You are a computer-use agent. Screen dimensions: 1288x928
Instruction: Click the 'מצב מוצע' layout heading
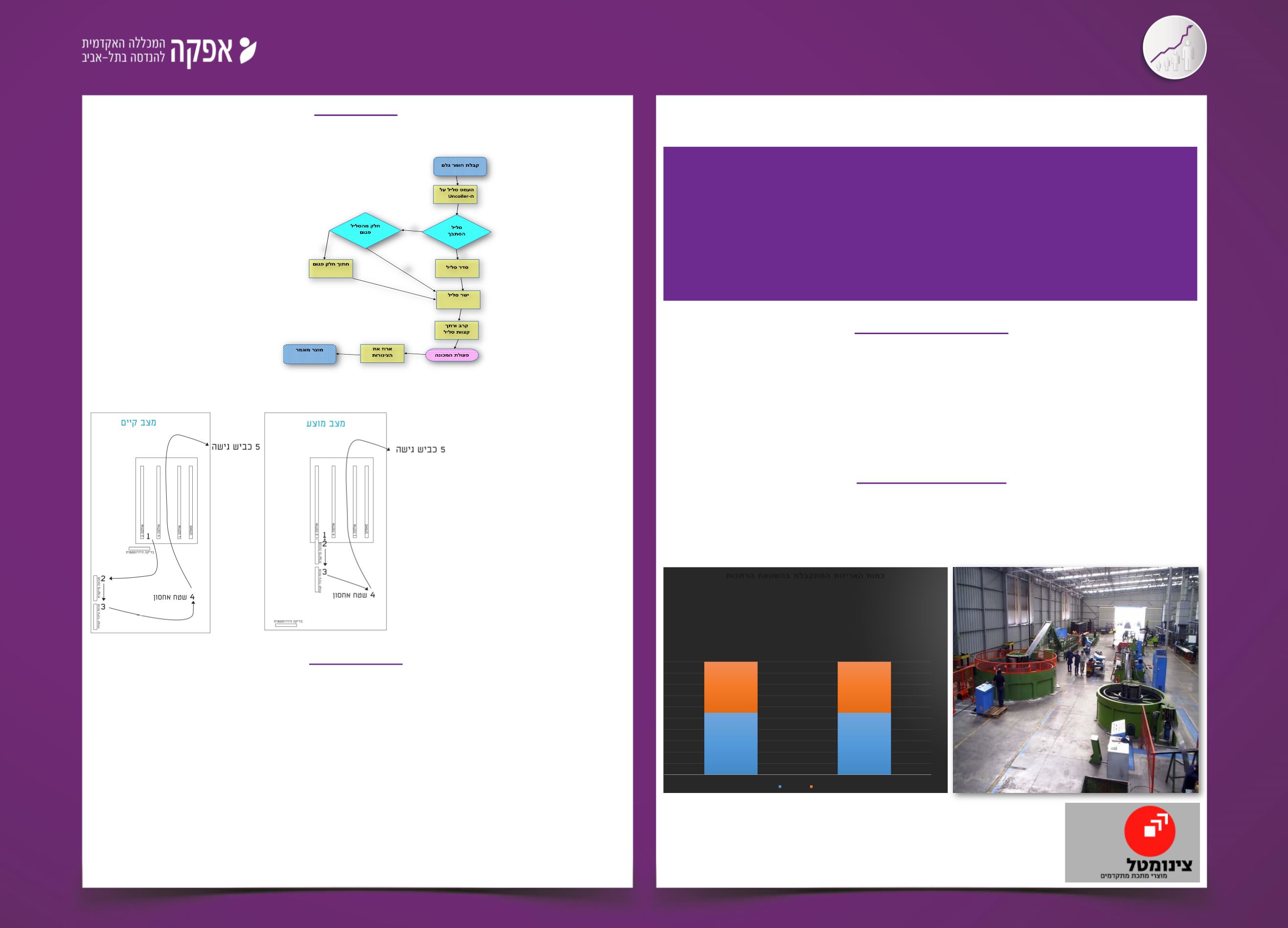[x=326, y=423]
